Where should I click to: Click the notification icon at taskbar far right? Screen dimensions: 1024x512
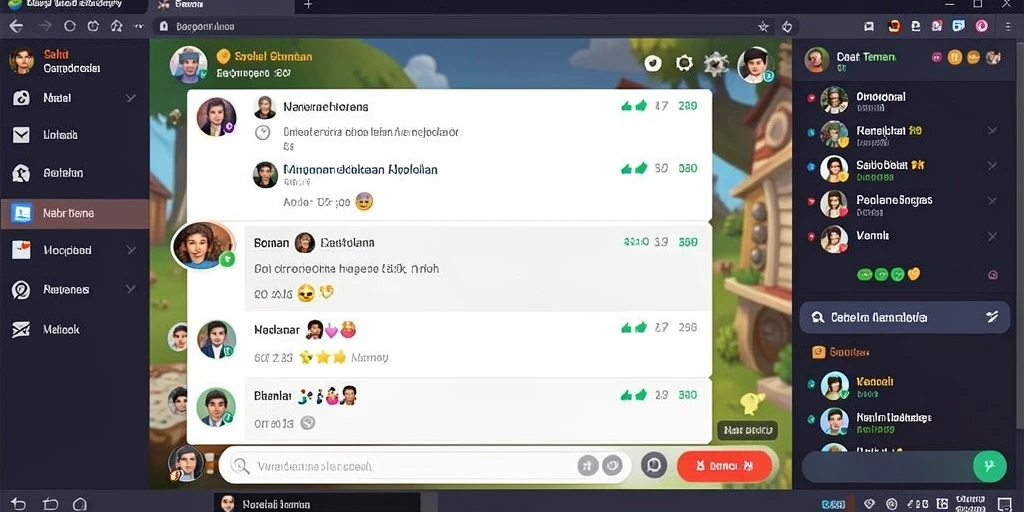click(1006, 503)
